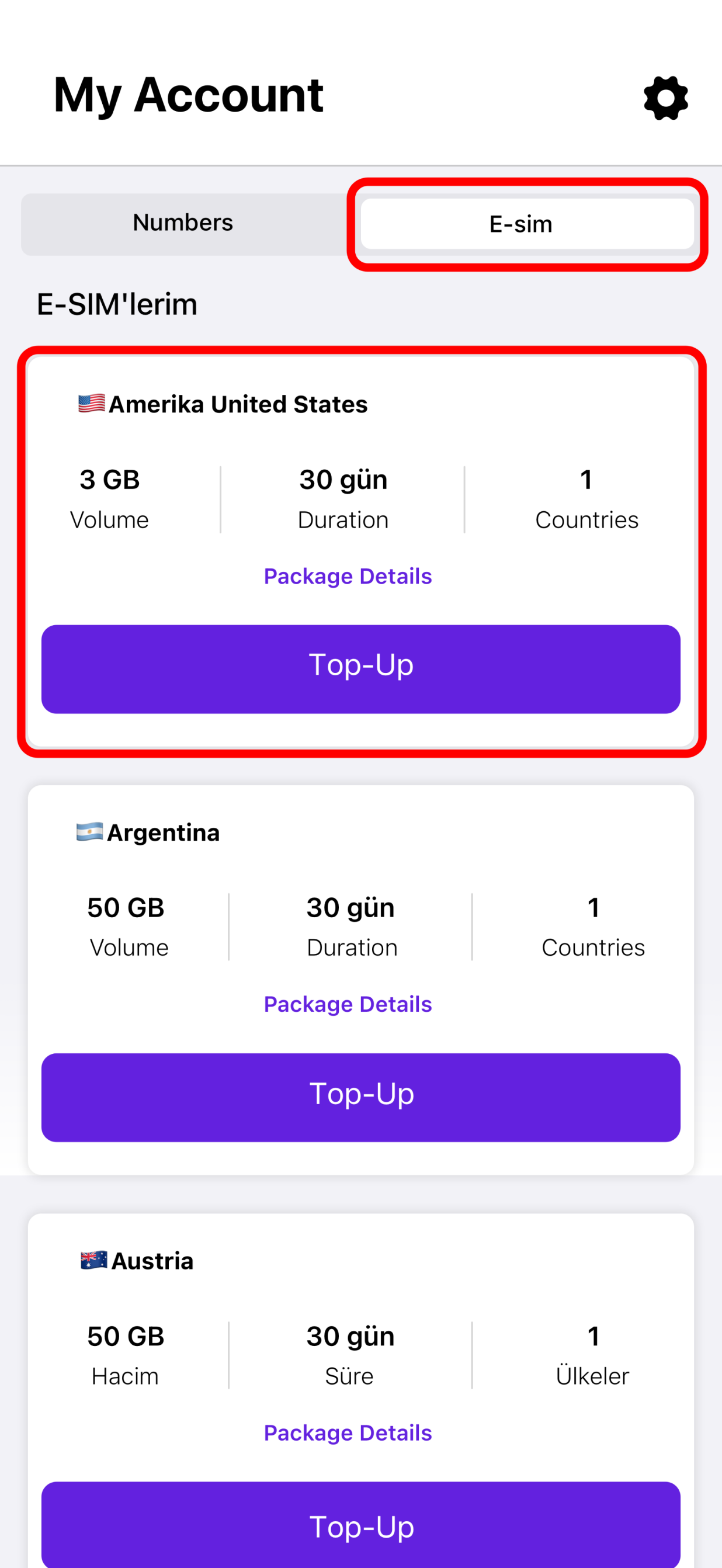The height and width of the screenshot is (1568, 722).
Task: Tap the My Account heading
Action: pos(188,96)
